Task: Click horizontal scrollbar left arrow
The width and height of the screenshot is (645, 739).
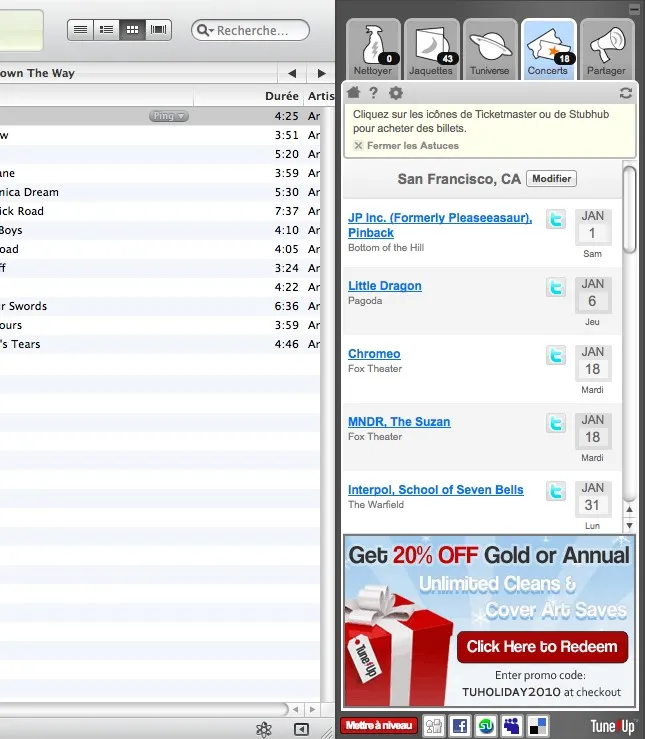Action: coord(296,709)
